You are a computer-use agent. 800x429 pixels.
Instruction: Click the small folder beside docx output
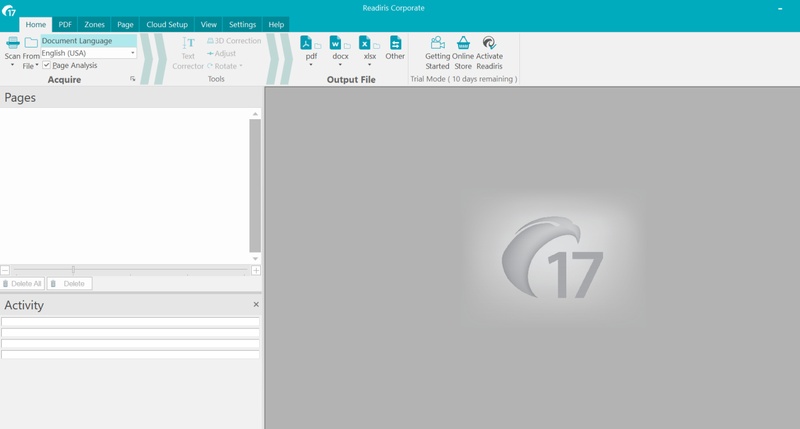[347, 46]
